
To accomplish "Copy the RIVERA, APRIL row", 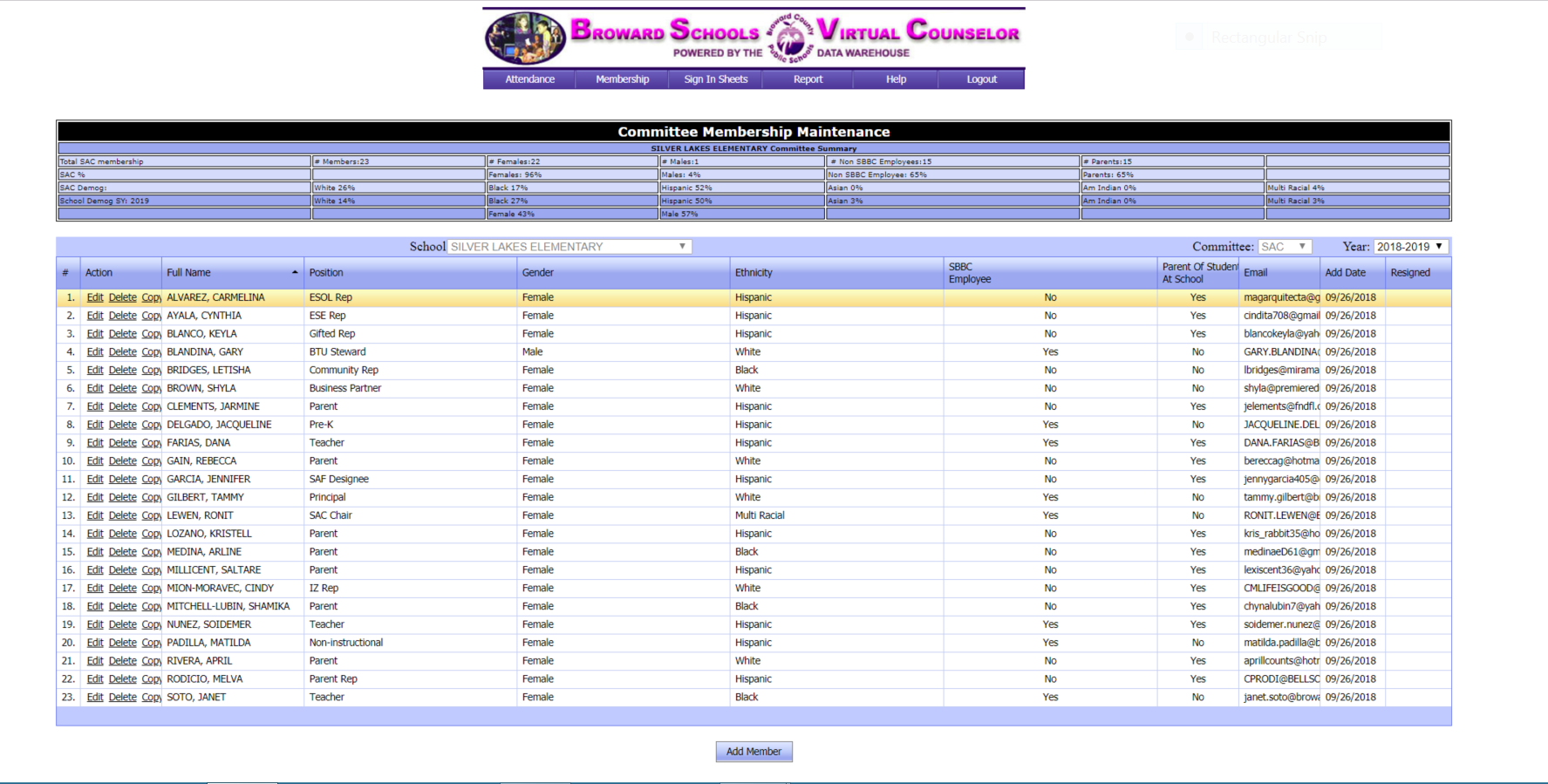I will pyautogui.click(x=152, y=661).
